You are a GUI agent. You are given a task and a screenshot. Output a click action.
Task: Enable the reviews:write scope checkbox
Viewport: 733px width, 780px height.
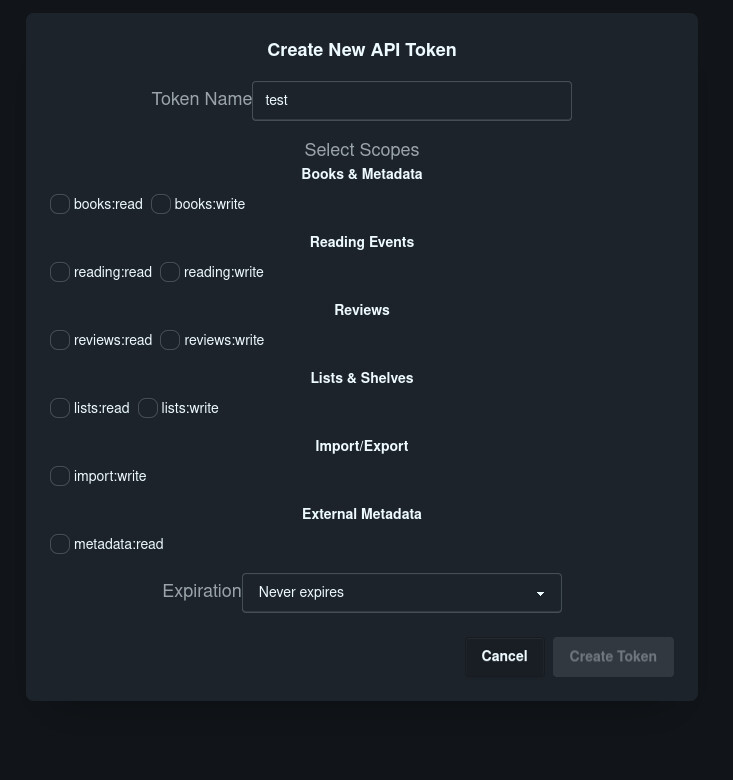click(x=170, y=340)
